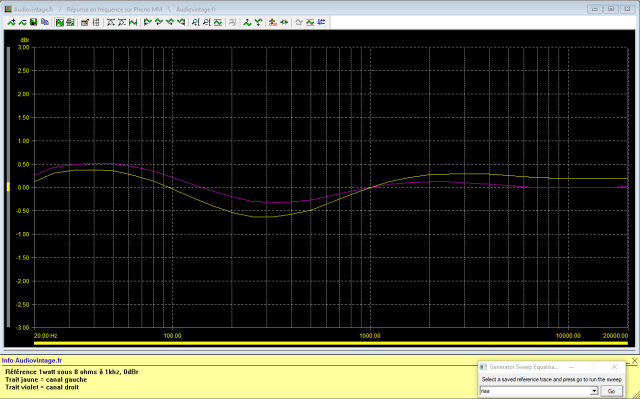Click the copy graph to clipboard icon

pyautogui.click(x=45, y=22)
